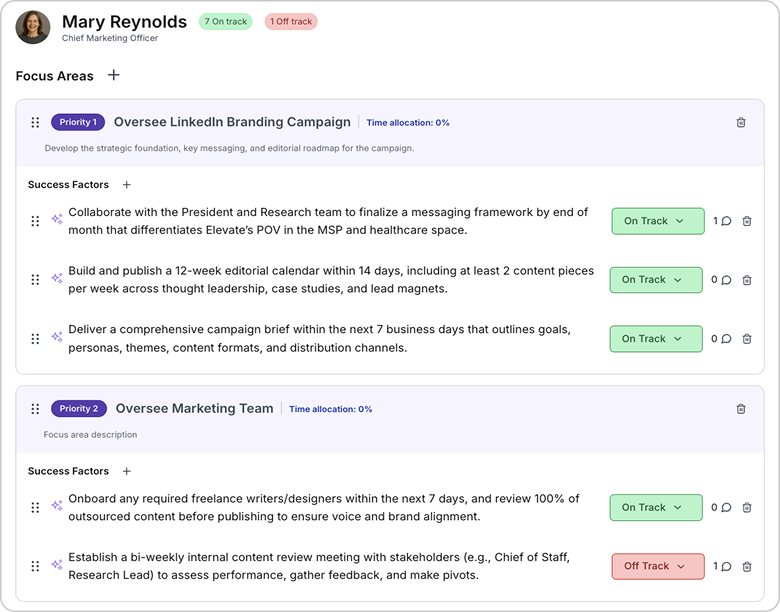The height and width of the screenshot is (612, 780).
Task: Open status dropdown for messaging framework factor
Action: coord(657,221)
